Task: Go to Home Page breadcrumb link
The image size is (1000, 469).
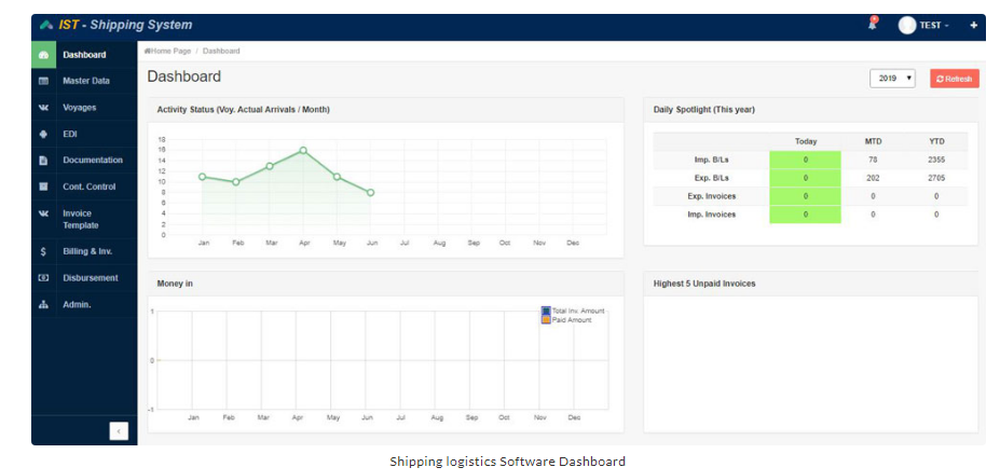Action: pos(171,51)
